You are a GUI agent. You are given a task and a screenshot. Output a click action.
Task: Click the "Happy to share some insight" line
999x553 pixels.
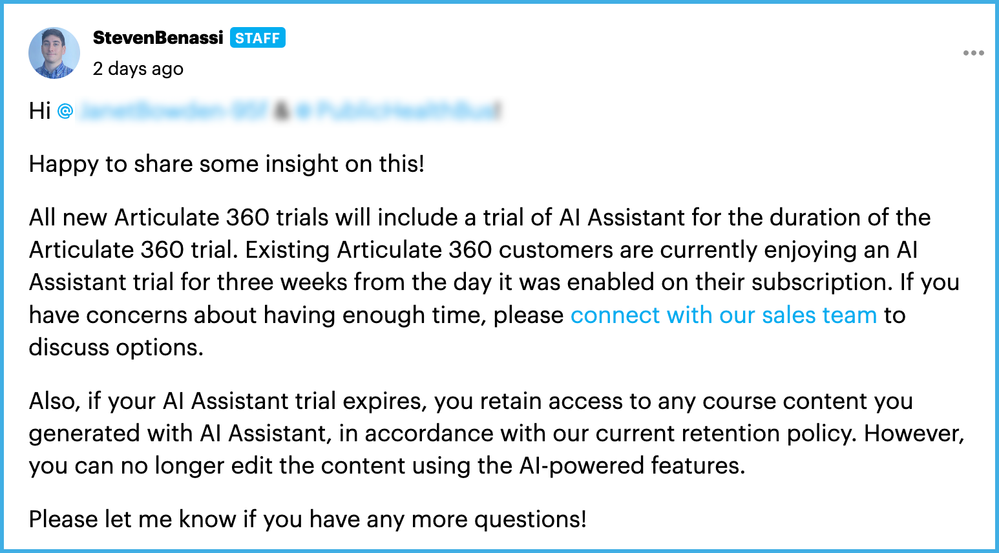pos(226,163)
